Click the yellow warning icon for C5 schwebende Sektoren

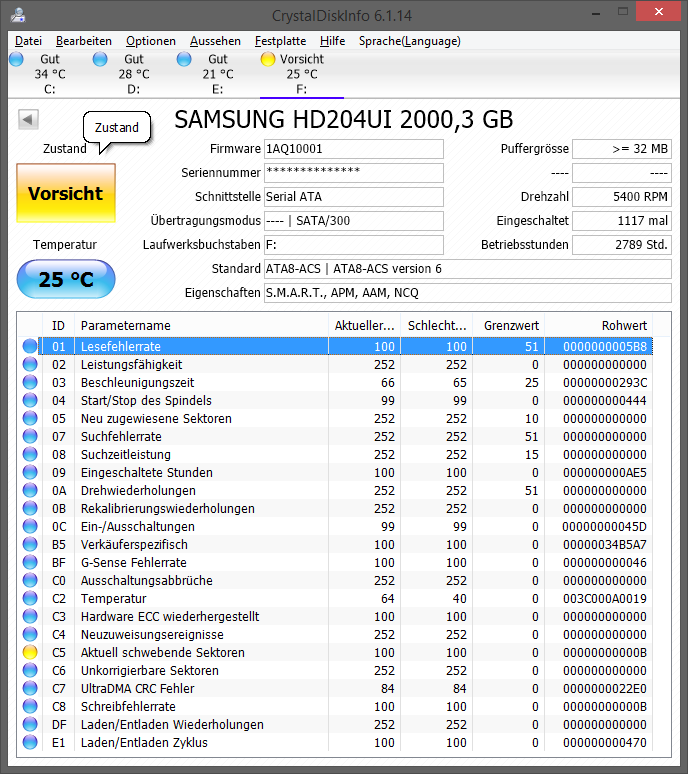pos(30,653)
